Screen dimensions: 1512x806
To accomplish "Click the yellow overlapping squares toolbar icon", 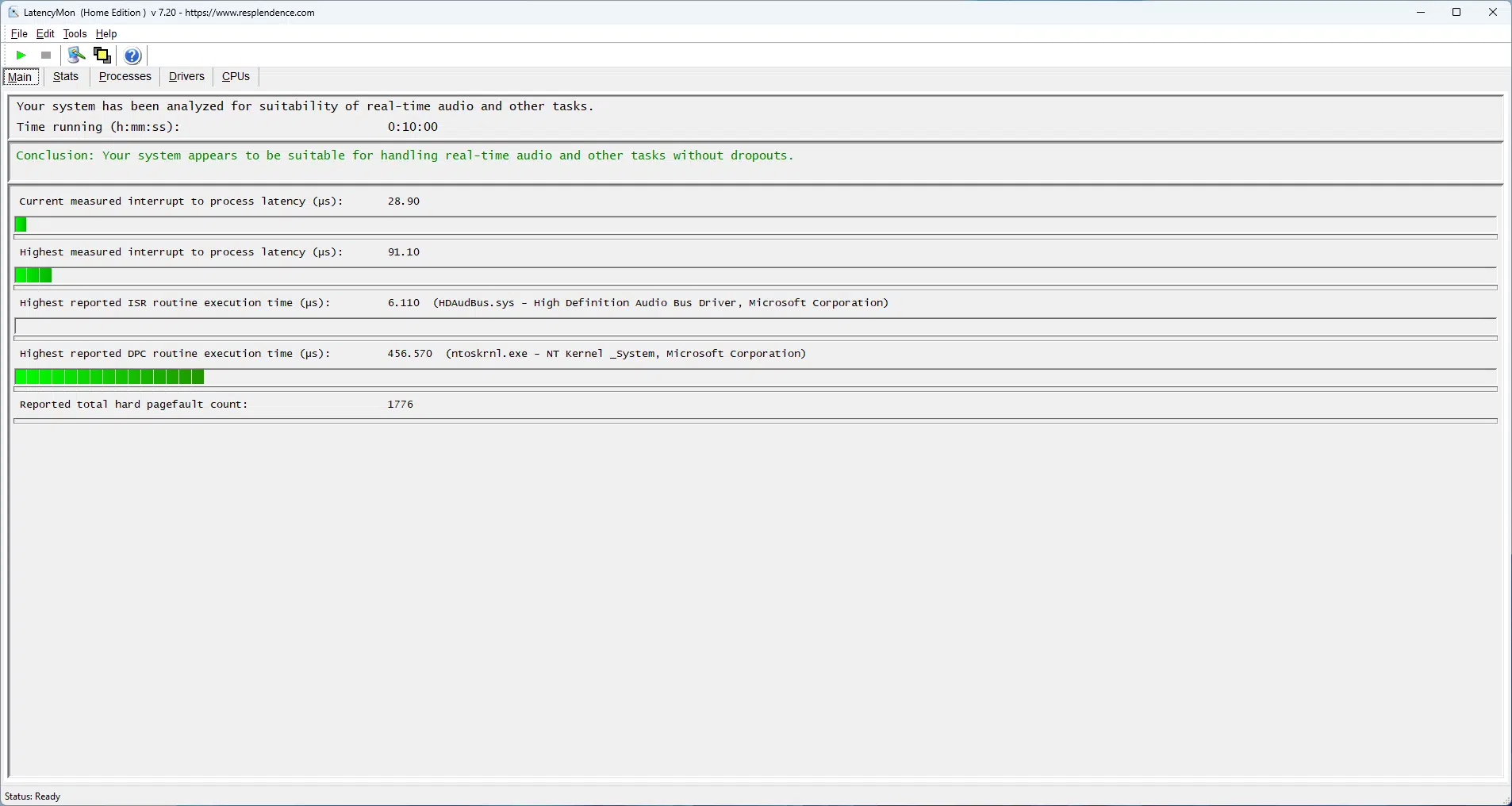I will (x=102, y=56).
